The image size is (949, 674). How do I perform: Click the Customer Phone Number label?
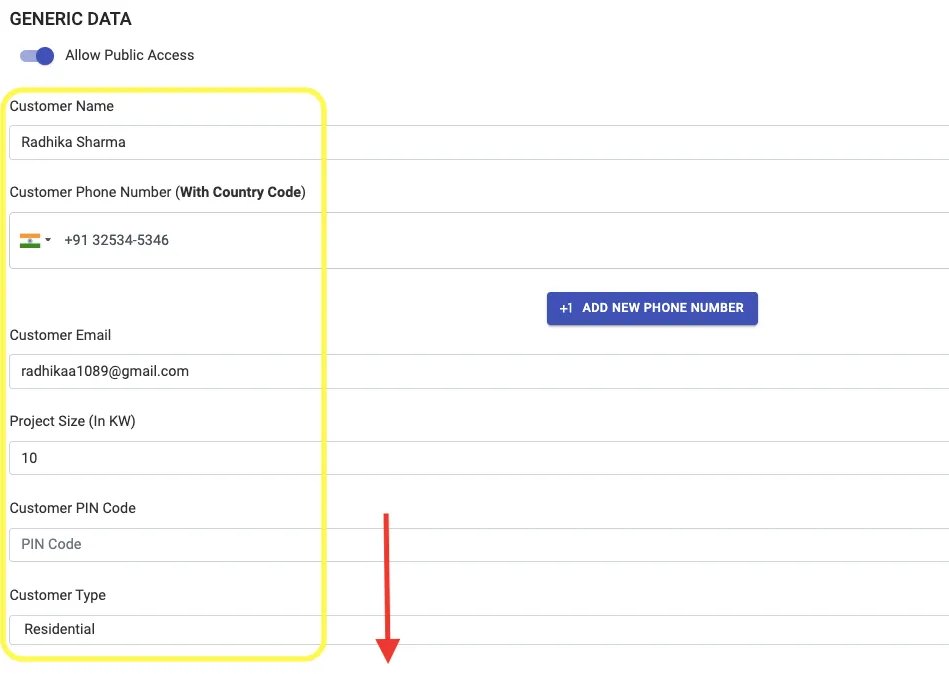point(157,192)
